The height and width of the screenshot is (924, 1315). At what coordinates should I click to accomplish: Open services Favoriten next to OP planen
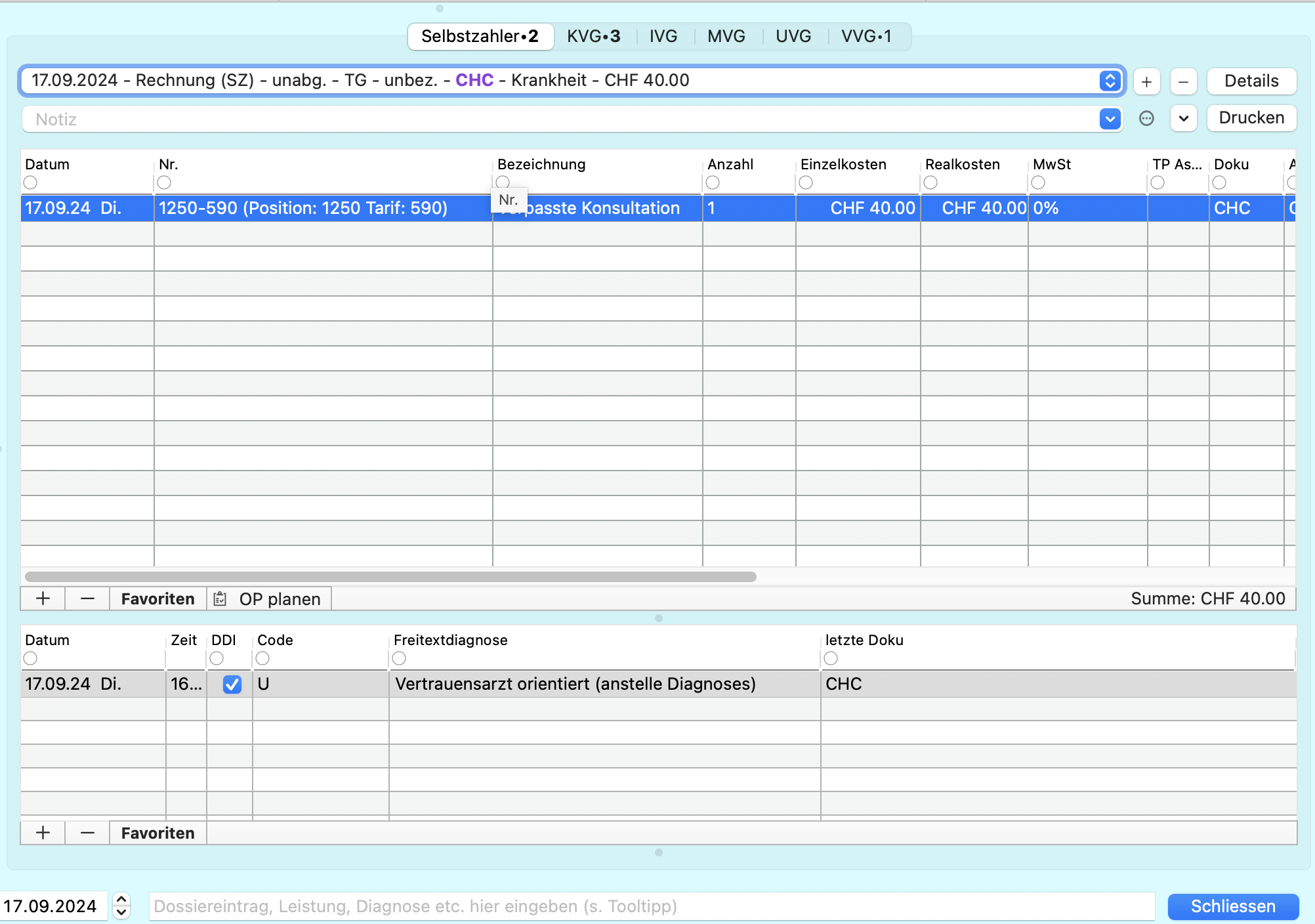coord(157,598)
